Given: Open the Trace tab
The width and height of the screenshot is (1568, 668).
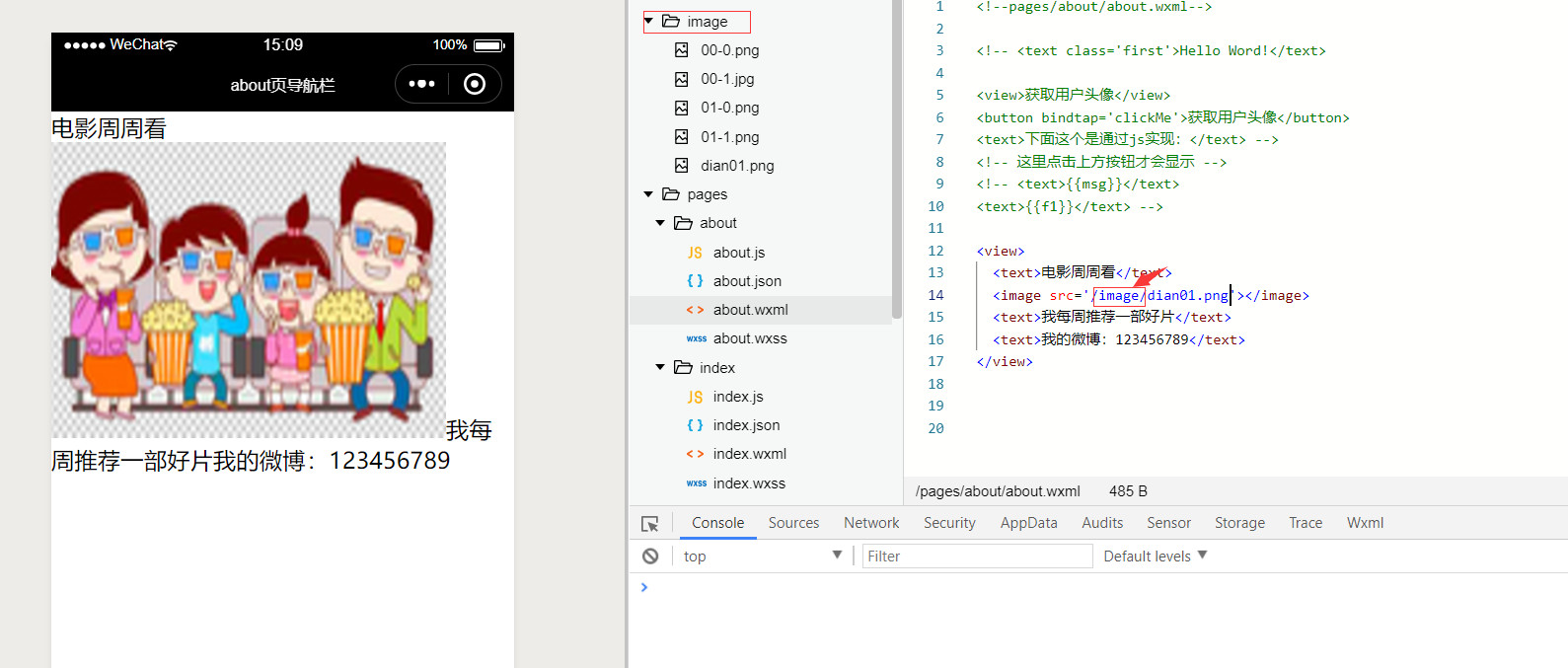Looking at the screenshot, I should pos(1306,523).
